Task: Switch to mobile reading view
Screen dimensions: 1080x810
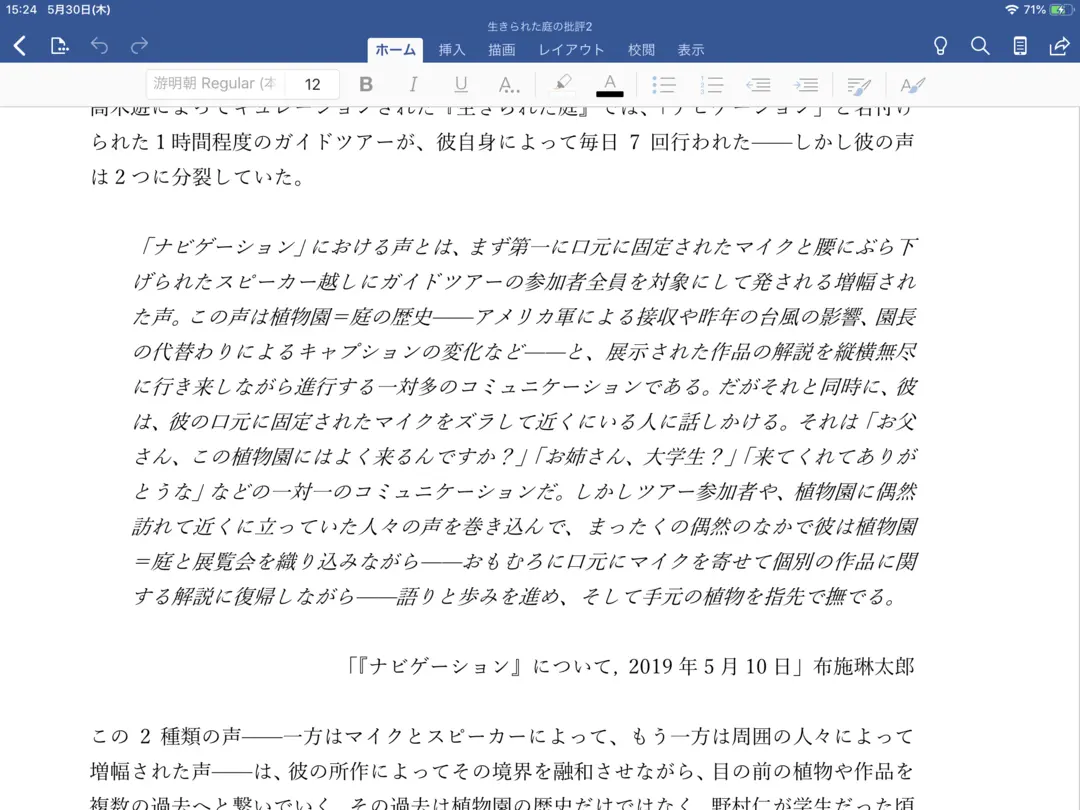Action: (1020, 46)
